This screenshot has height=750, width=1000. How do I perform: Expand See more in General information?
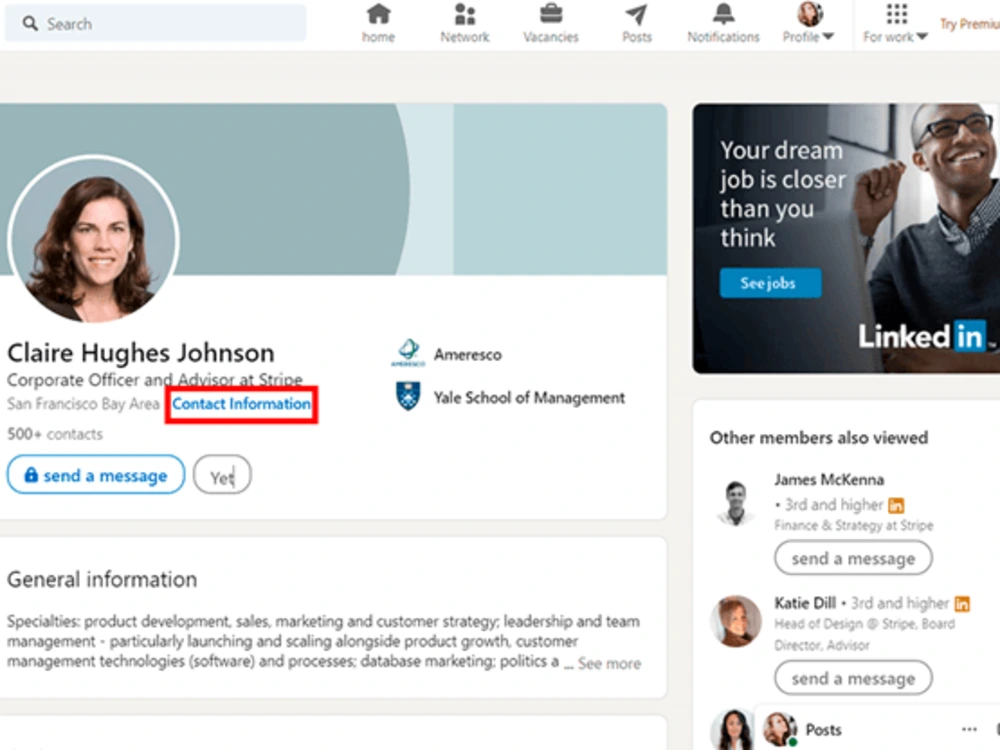coord(609,664)
